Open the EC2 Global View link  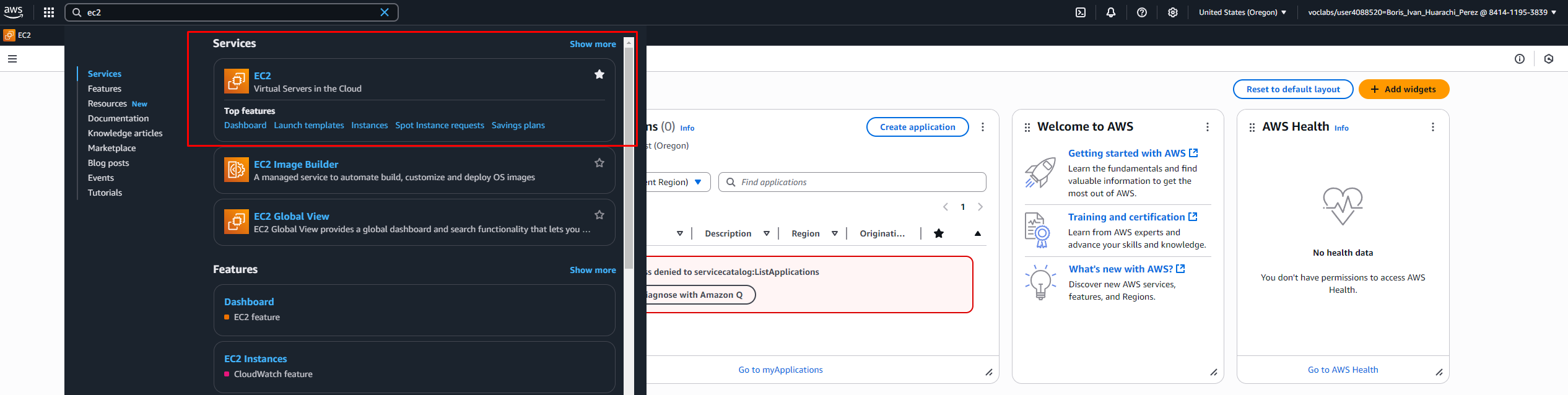(x=291, y=216)
